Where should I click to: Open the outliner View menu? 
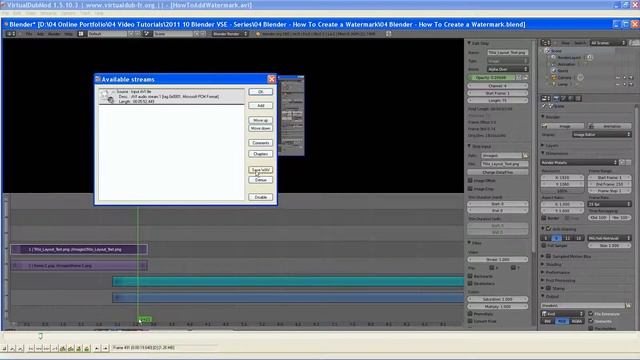pos(565,43)
